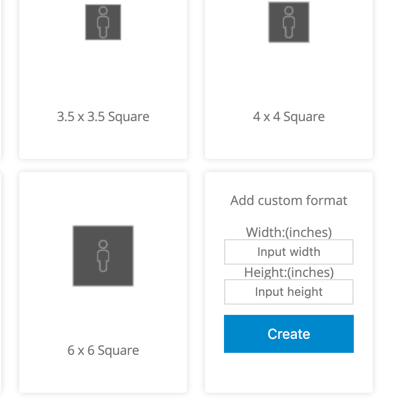
Task: Focus the Input width field
Action: tap(289, 252)
